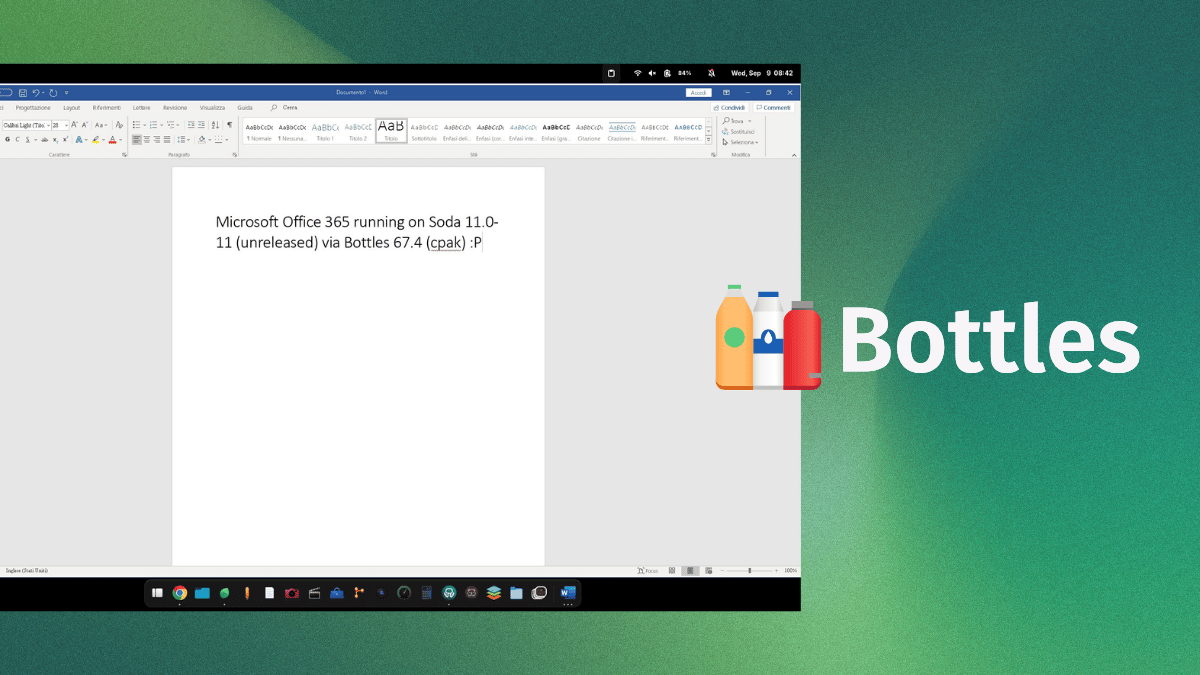Click Sostituisci in Modifica group
1200x675 pixels.
738,132
